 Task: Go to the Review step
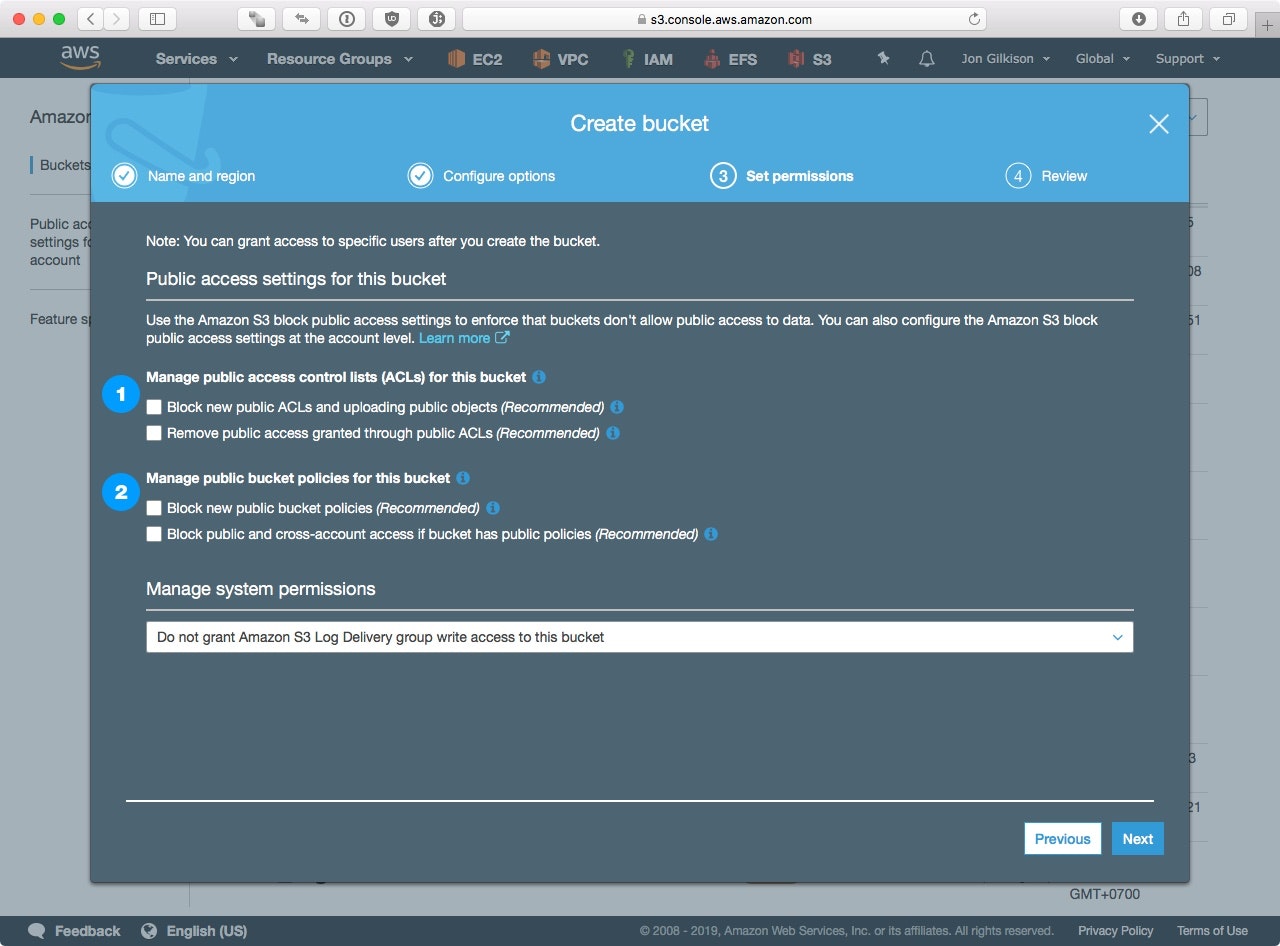pyautogui.click(x=1046, y=176)
